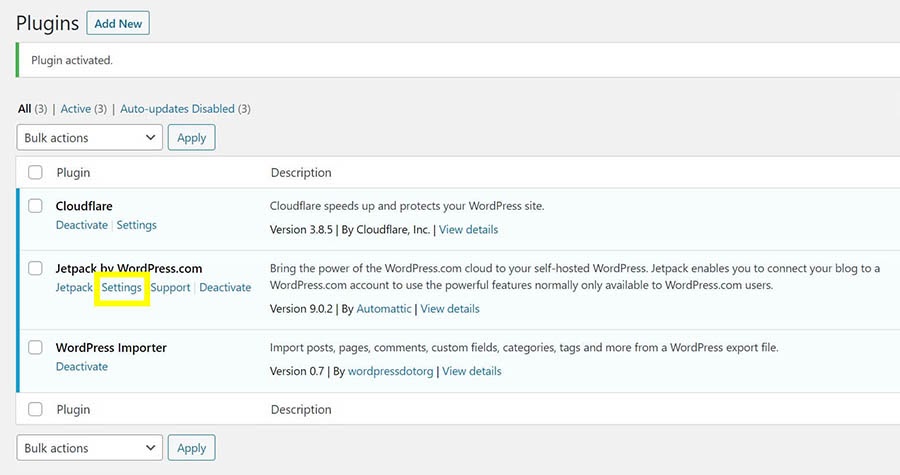The image size is (900, 475).
Task: Filter by Active plugins
Action: click(x=76, y=109)
